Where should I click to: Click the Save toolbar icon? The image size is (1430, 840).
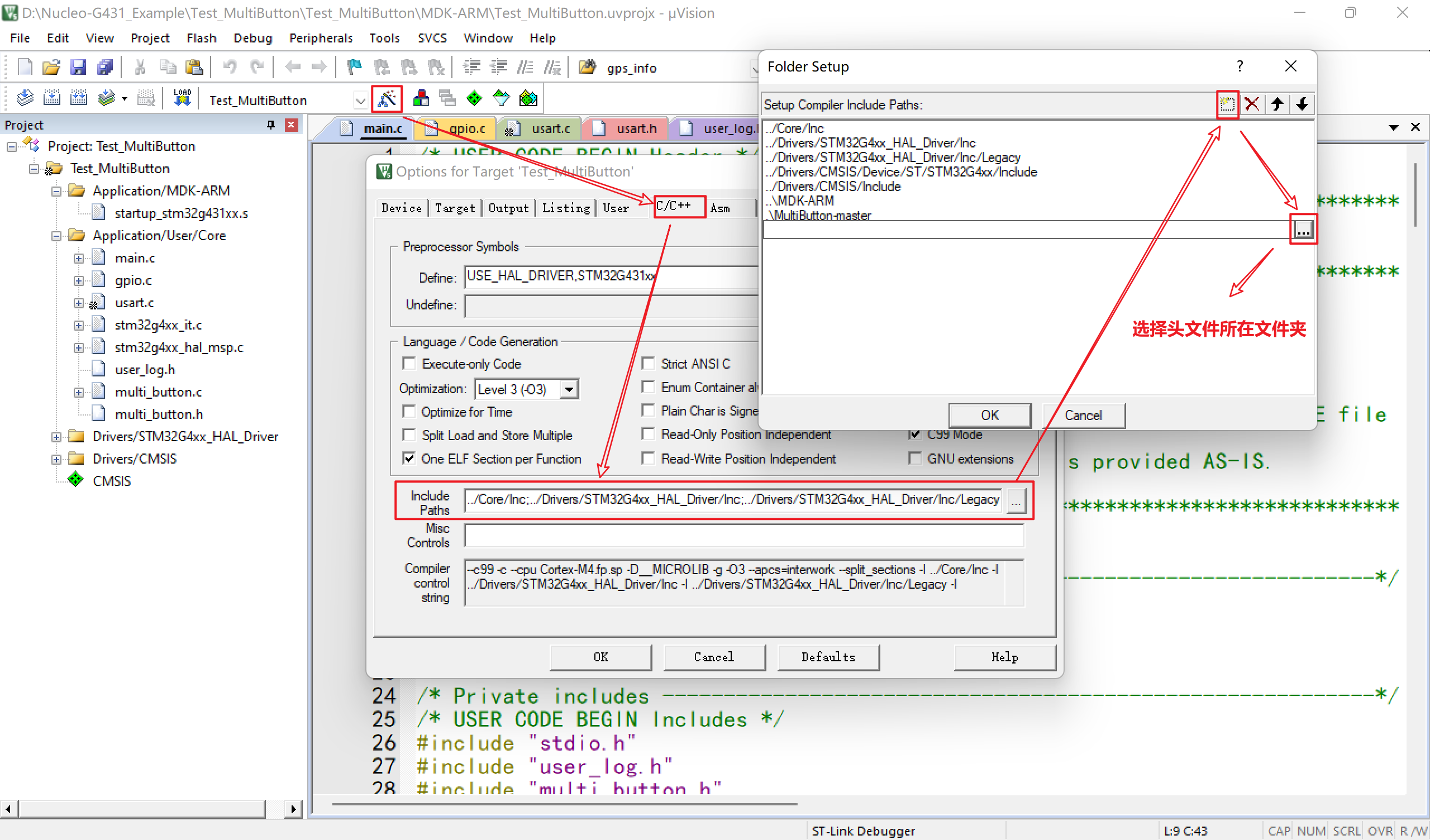point(78,67)
